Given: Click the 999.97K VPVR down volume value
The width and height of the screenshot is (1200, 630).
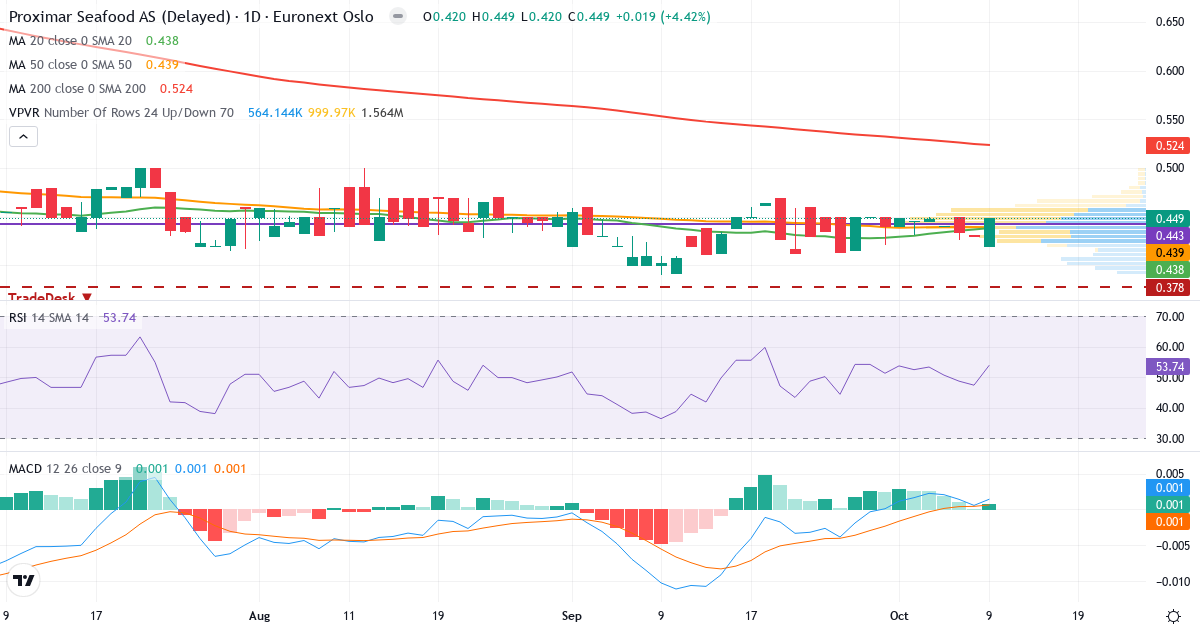Looking at the screenshot, I should pyautogui.click(x=331, y=113).
